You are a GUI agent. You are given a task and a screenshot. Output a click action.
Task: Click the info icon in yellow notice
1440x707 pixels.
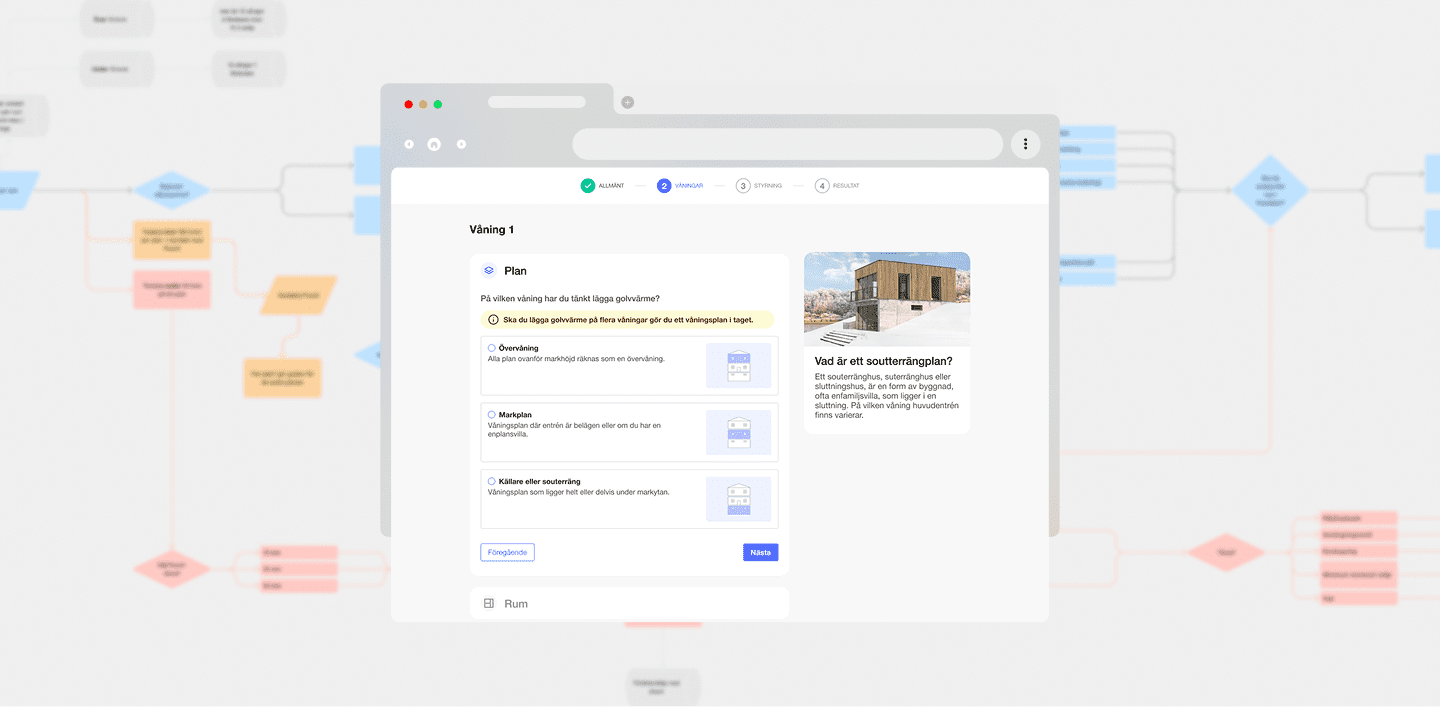(493, 320)
